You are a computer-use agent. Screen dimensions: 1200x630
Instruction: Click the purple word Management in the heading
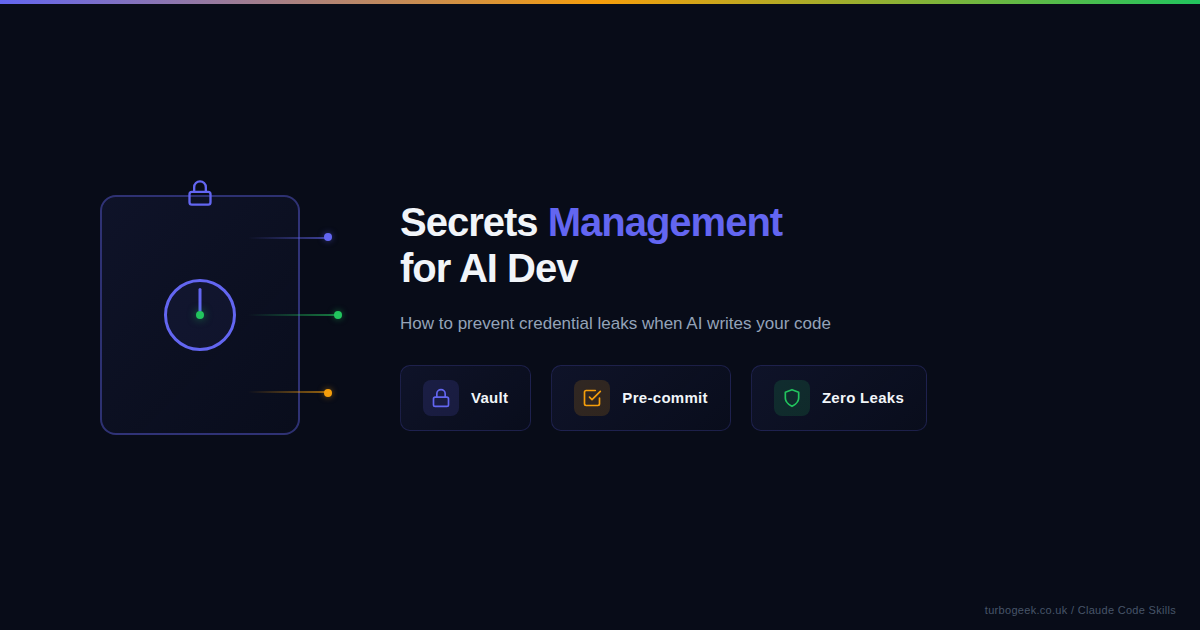click(664, 223)
